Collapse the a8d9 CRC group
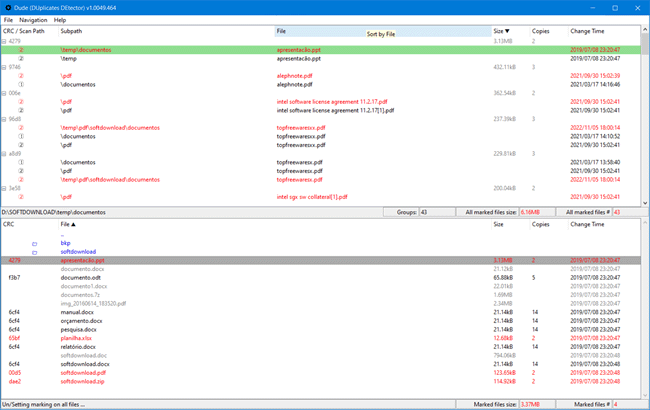Image resolution: width=650 pixels, height=410 pixels. click(x=4, y=154)
